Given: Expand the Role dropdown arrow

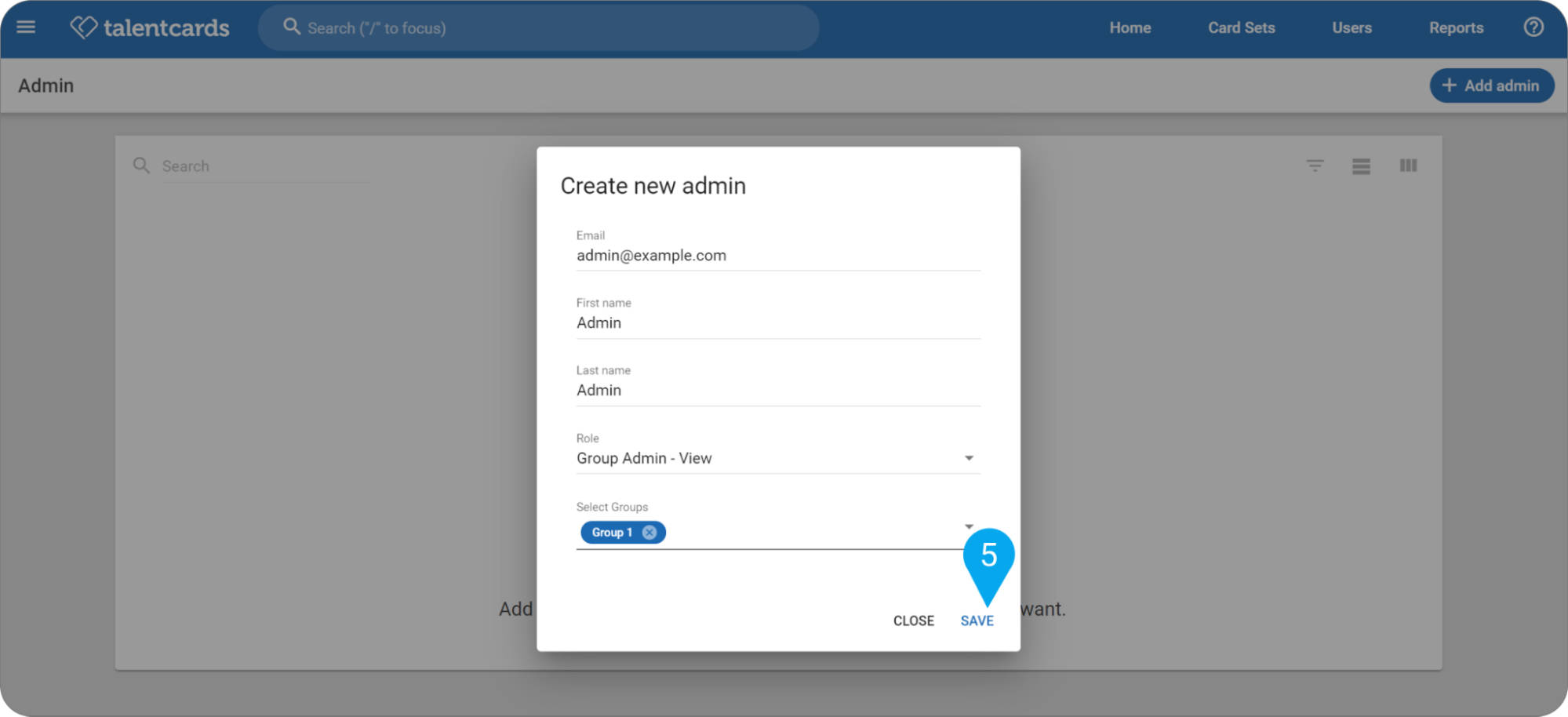Looking at the screenshot, I should [969, 458].
